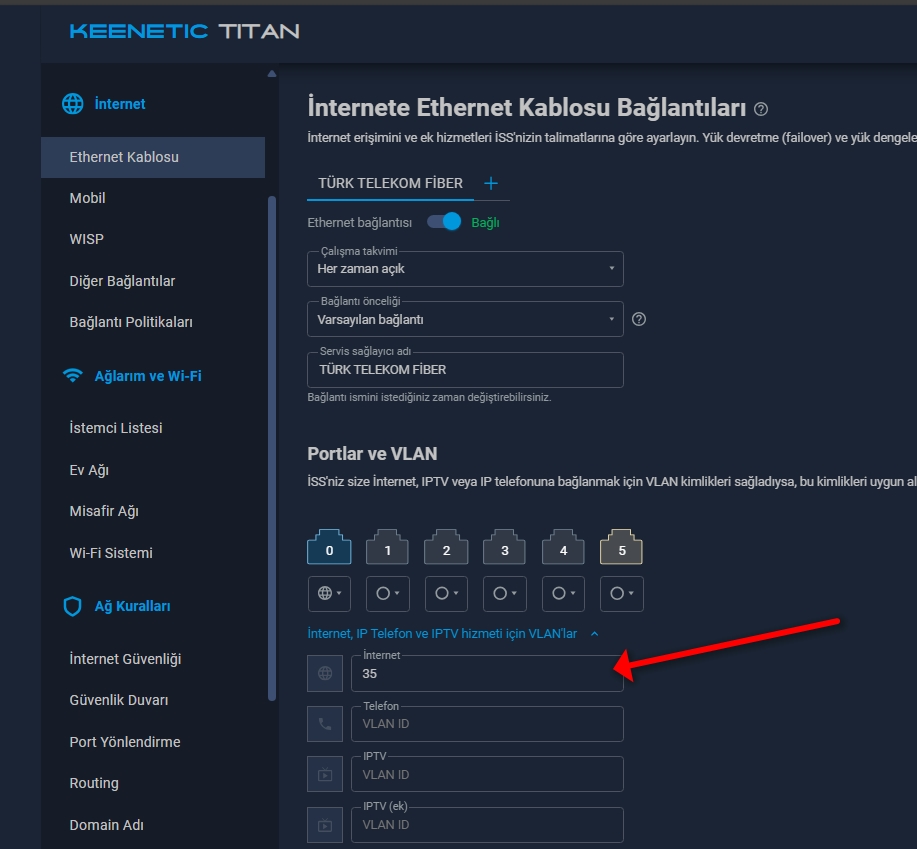This screenshot has width=917, height=849.
Task: Click TV icon left of IPTV (ek) field
Action: pyautogui.click(x=325, y=824)
